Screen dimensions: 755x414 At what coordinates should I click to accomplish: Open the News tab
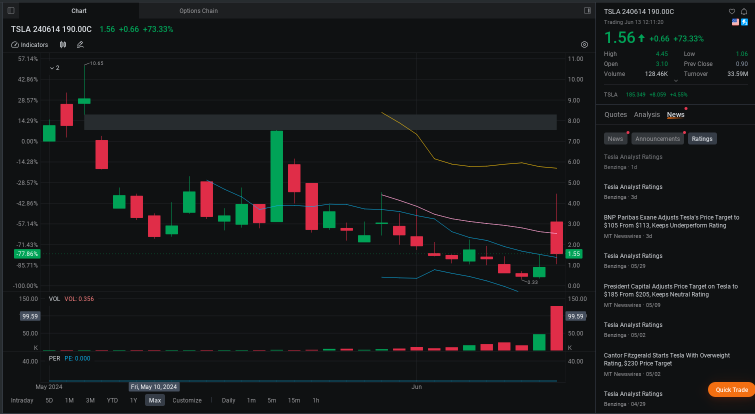tap(676, 115)
